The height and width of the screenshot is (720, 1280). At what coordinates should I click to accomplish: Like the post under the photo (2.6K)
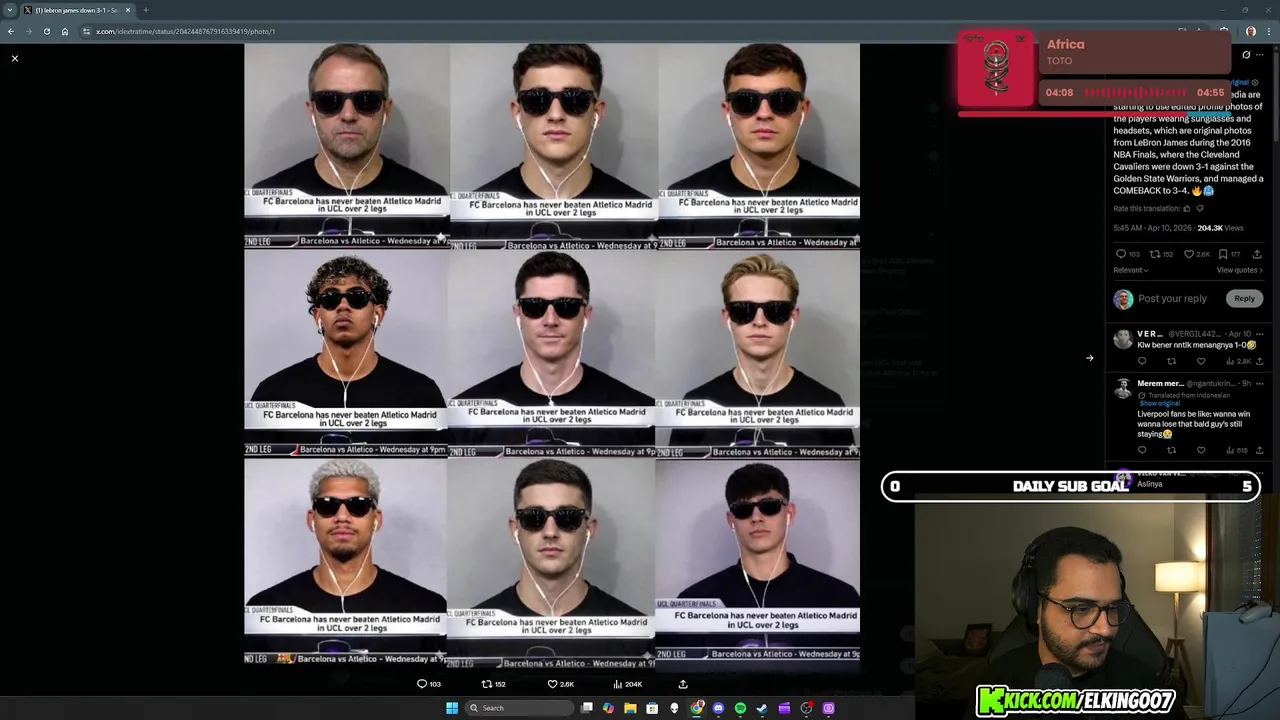pos(560,684)
